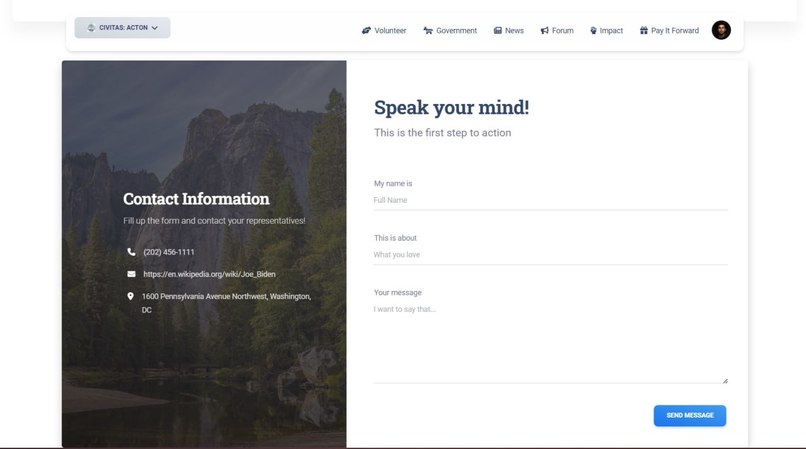Screen dimensions: 806x449
Task: Click the phone number (202) 456-1111
Action: [169, 252]
